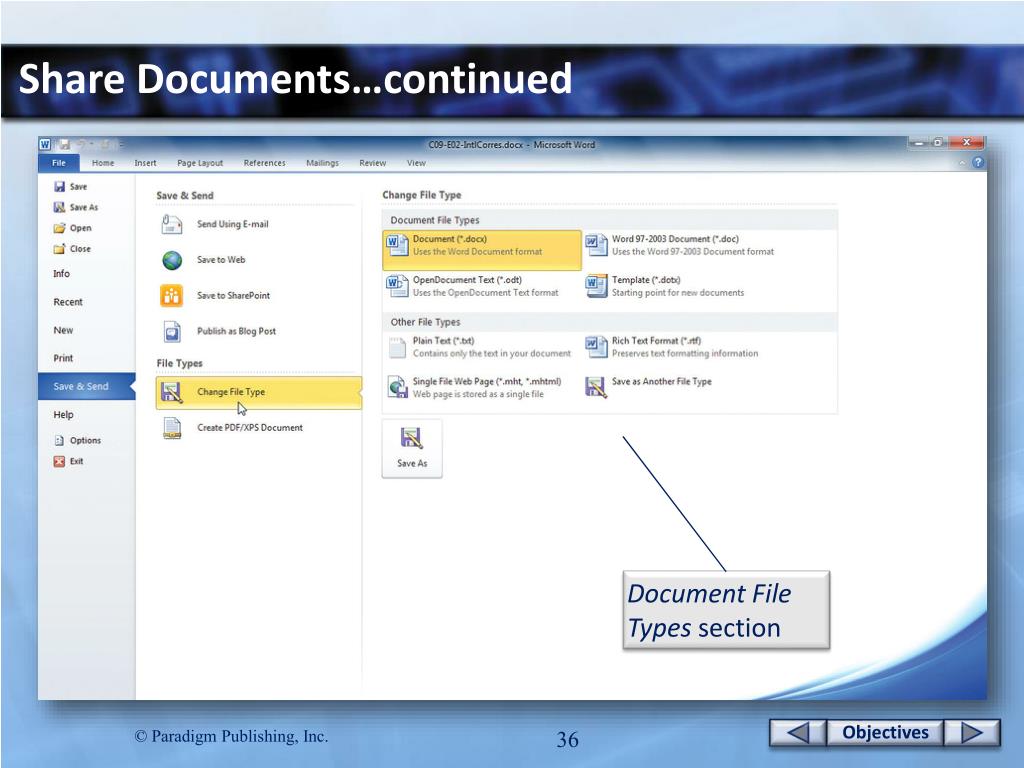Select Save & Send in the sidebar
Image resolution: width=1024 pixels, height=768 pixels.
click(86, 387)
